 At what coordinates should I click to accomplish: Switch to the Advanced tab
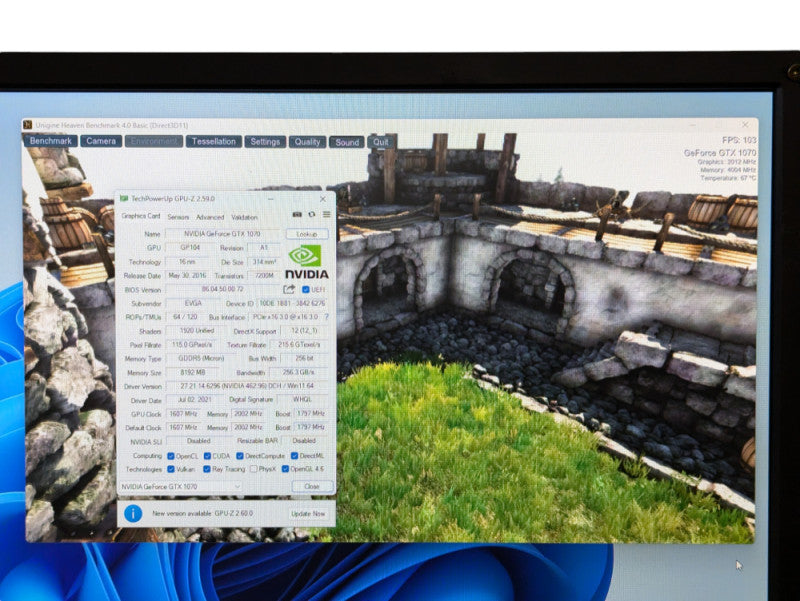(210, 217)
